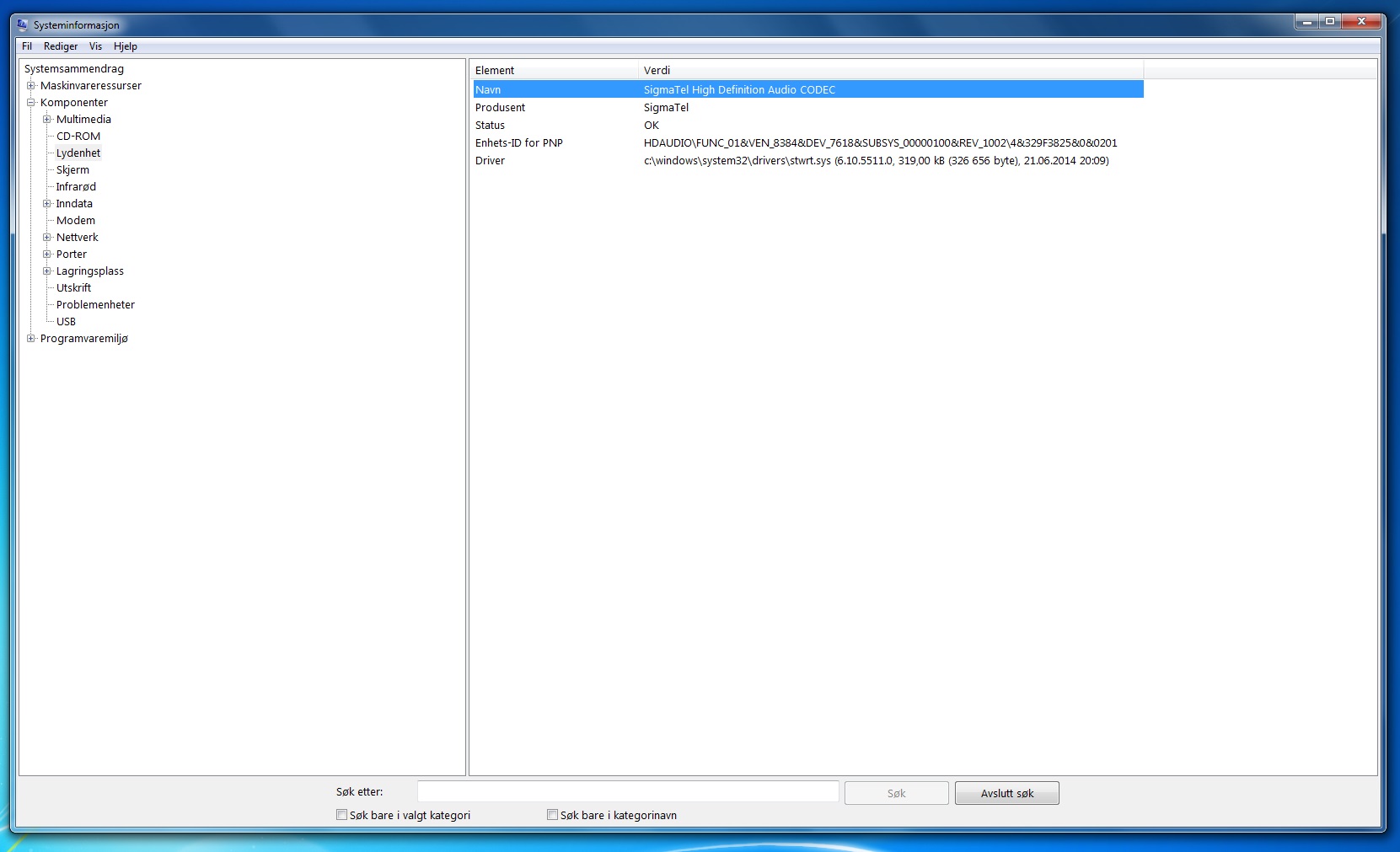Screen dimensions: 1400x852
Task: Open the Fil menu
Action: (27, 46)
